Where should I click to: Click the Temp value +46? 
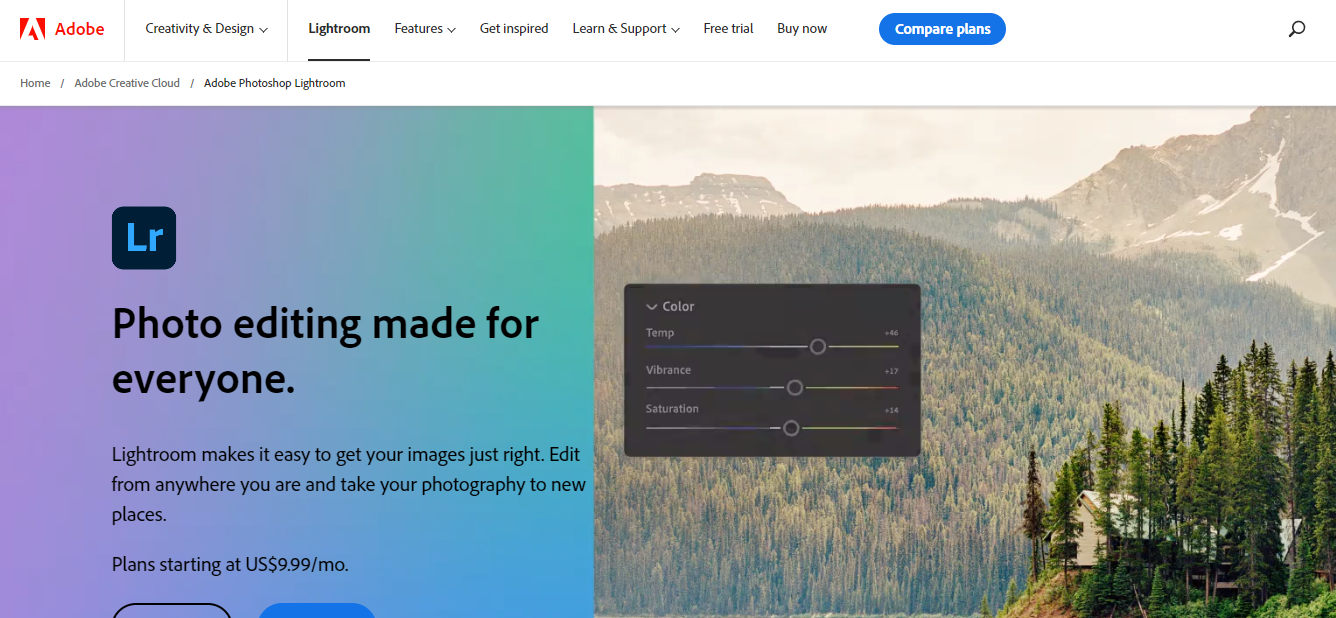[891, 333]
